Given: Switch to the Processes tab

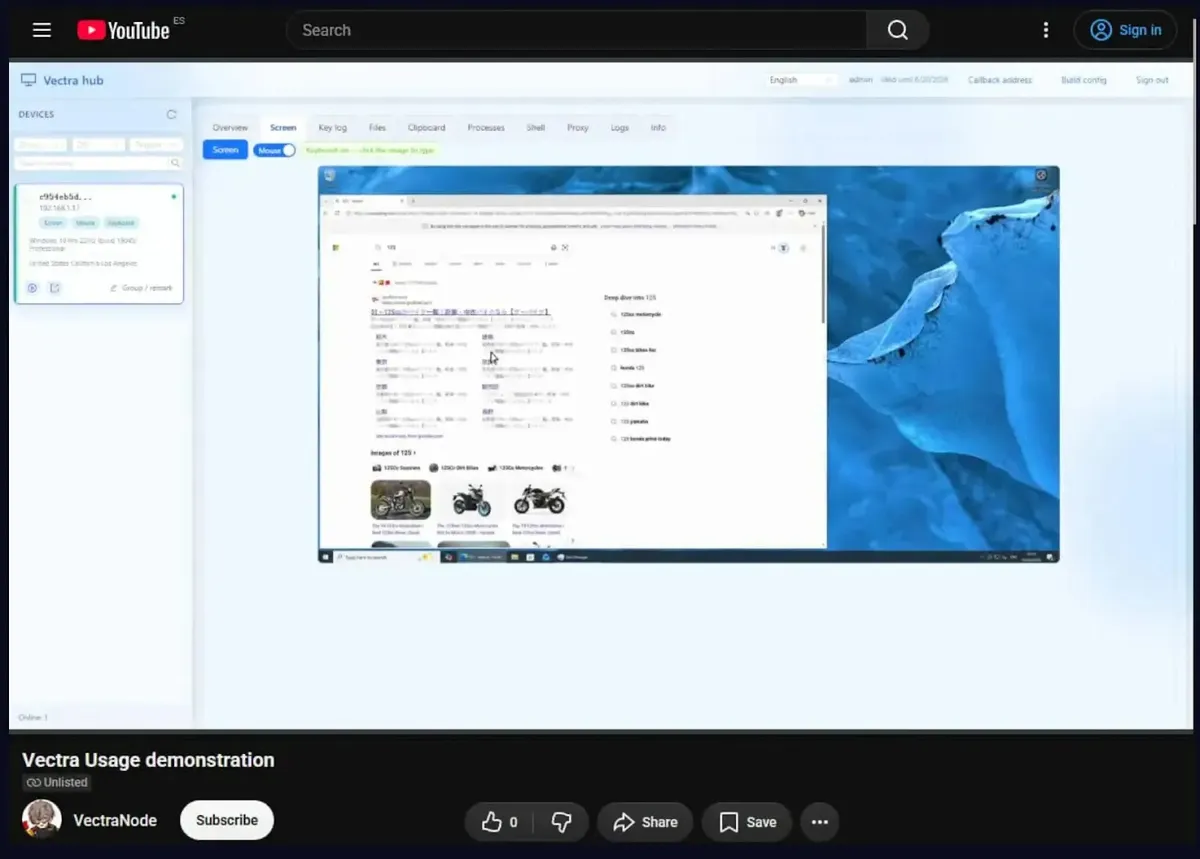Looking at the screenshot, I should coord(486,128).
